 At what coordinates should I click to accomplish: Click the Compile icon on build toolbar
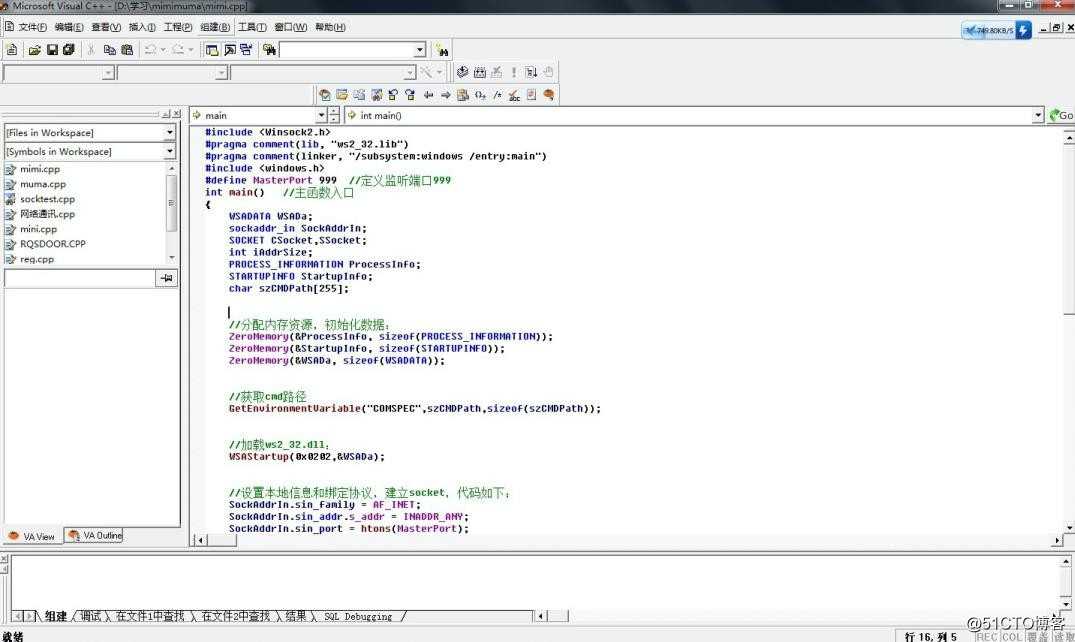[x=463, y=72]
